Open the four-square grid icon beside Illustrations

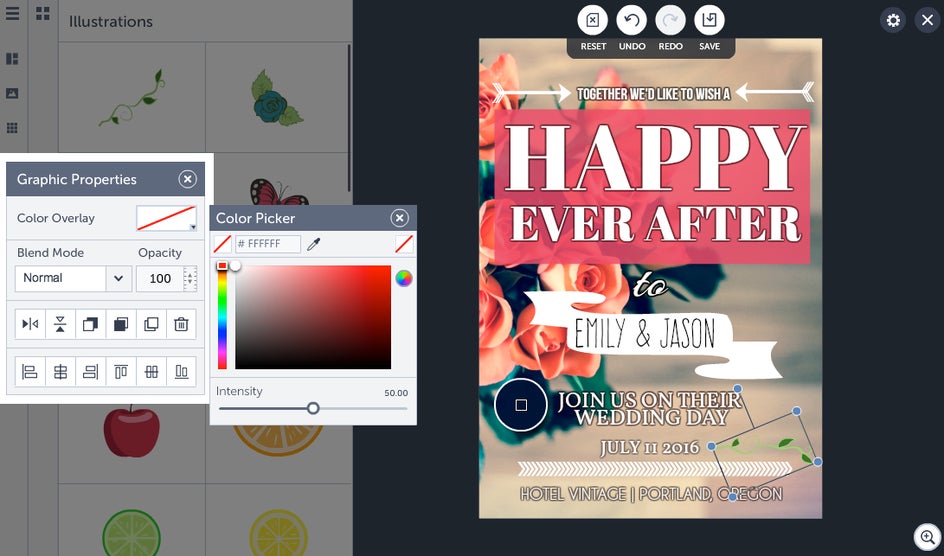[43, 13]
